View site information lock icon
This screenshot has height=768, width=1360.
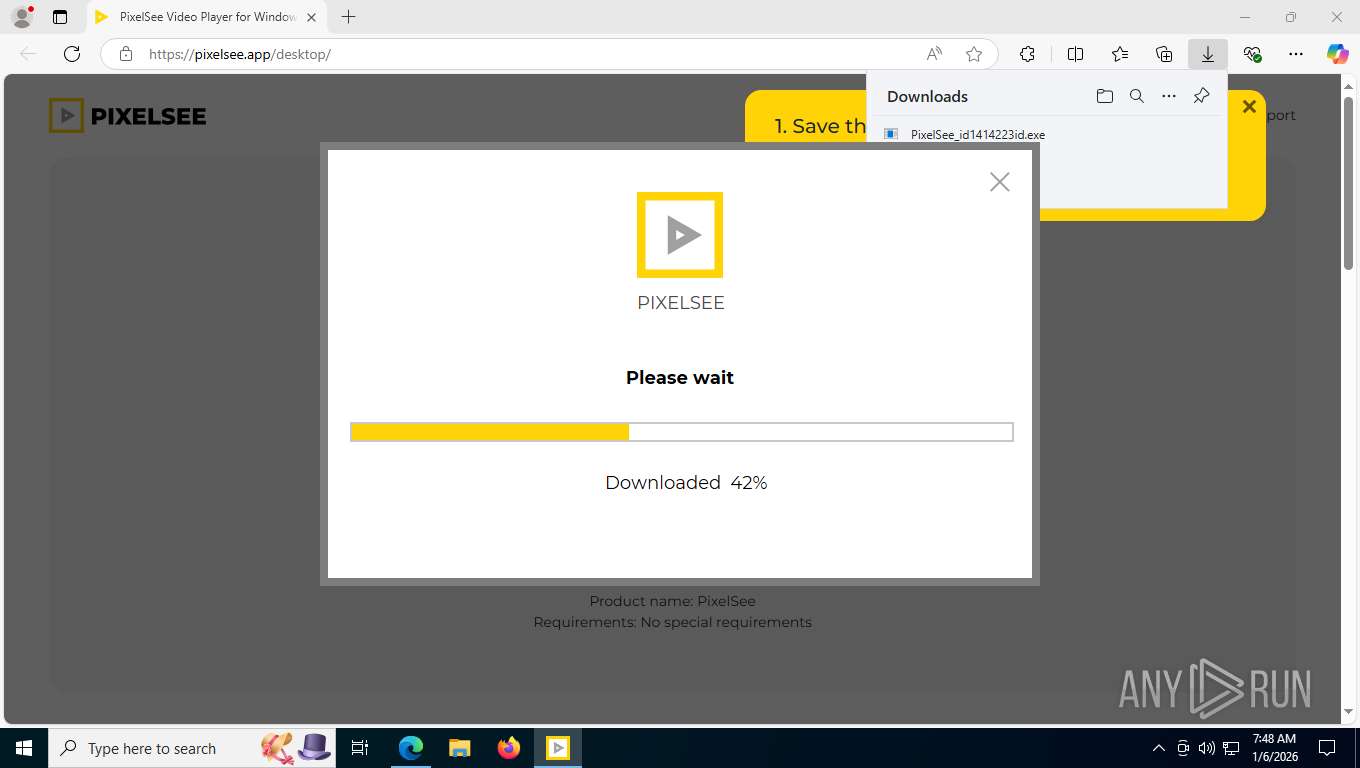click(x=125, y=54)
